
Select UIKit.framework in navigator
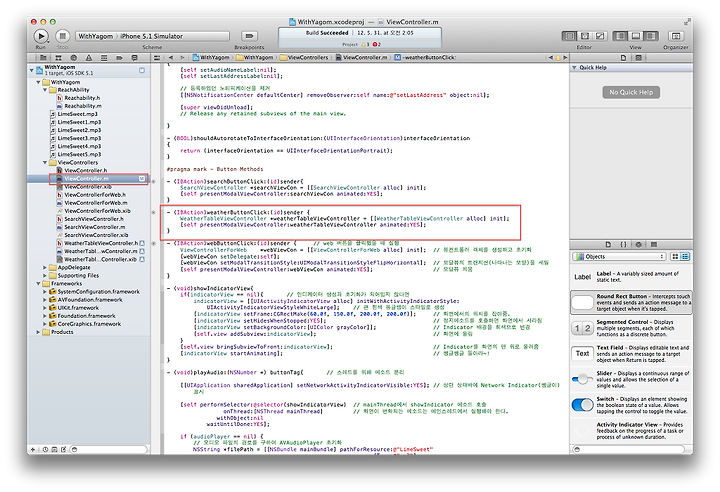78,308
